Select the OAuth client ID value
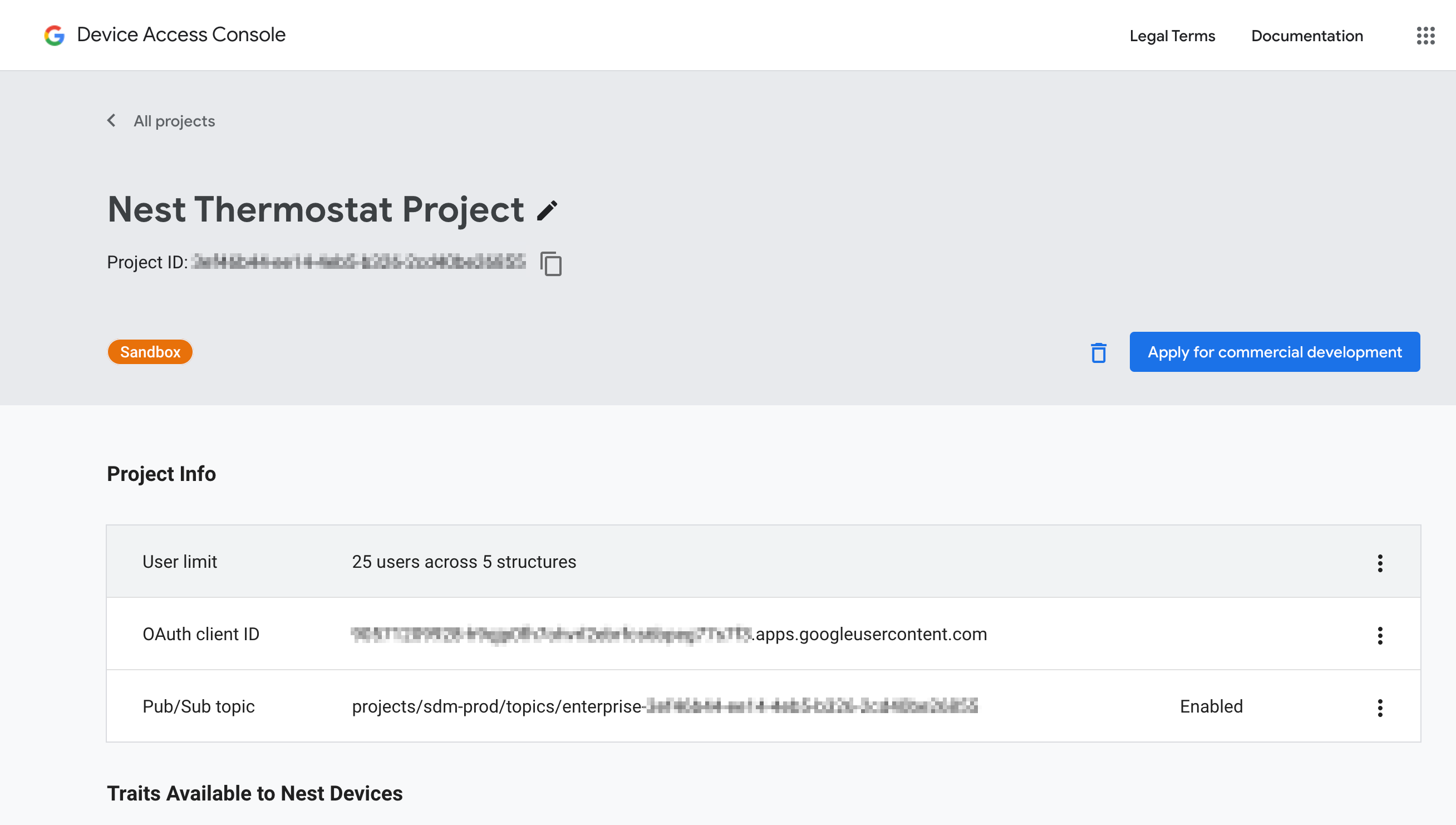The width and height of the screenshot is (1456, 825). [668, 634]
